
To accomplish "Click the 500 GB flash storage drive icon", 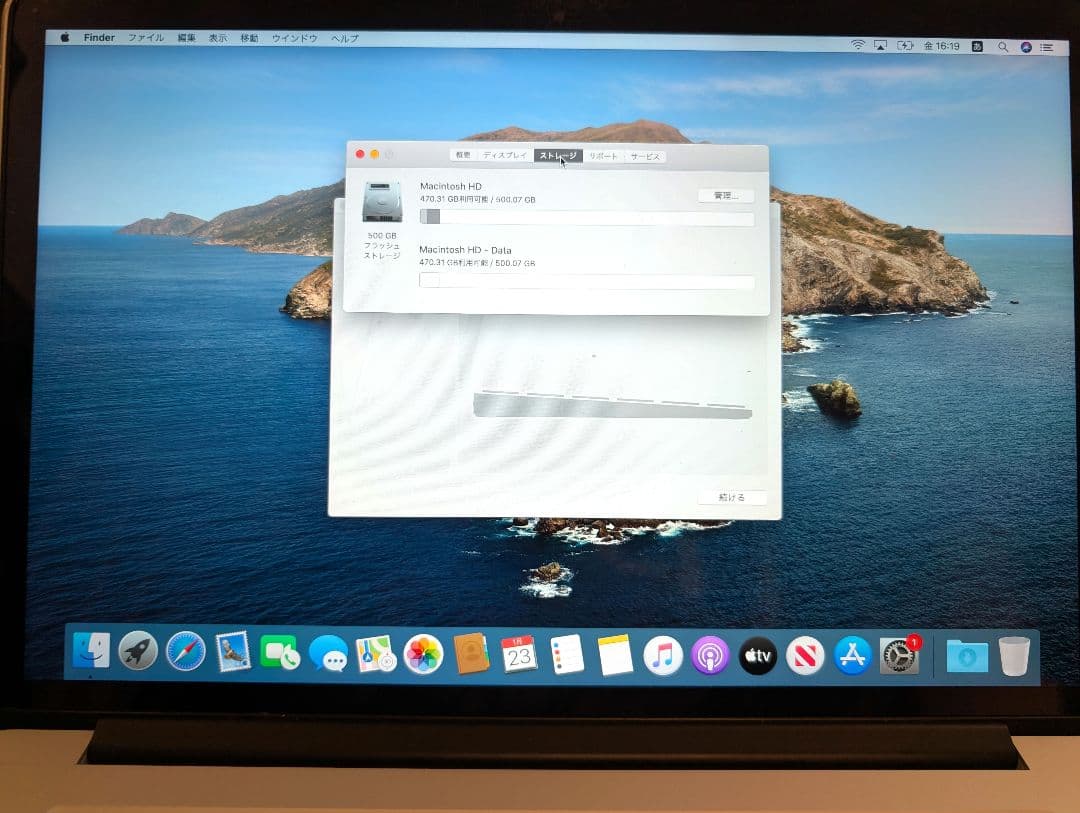I will (x=383, y=200).
